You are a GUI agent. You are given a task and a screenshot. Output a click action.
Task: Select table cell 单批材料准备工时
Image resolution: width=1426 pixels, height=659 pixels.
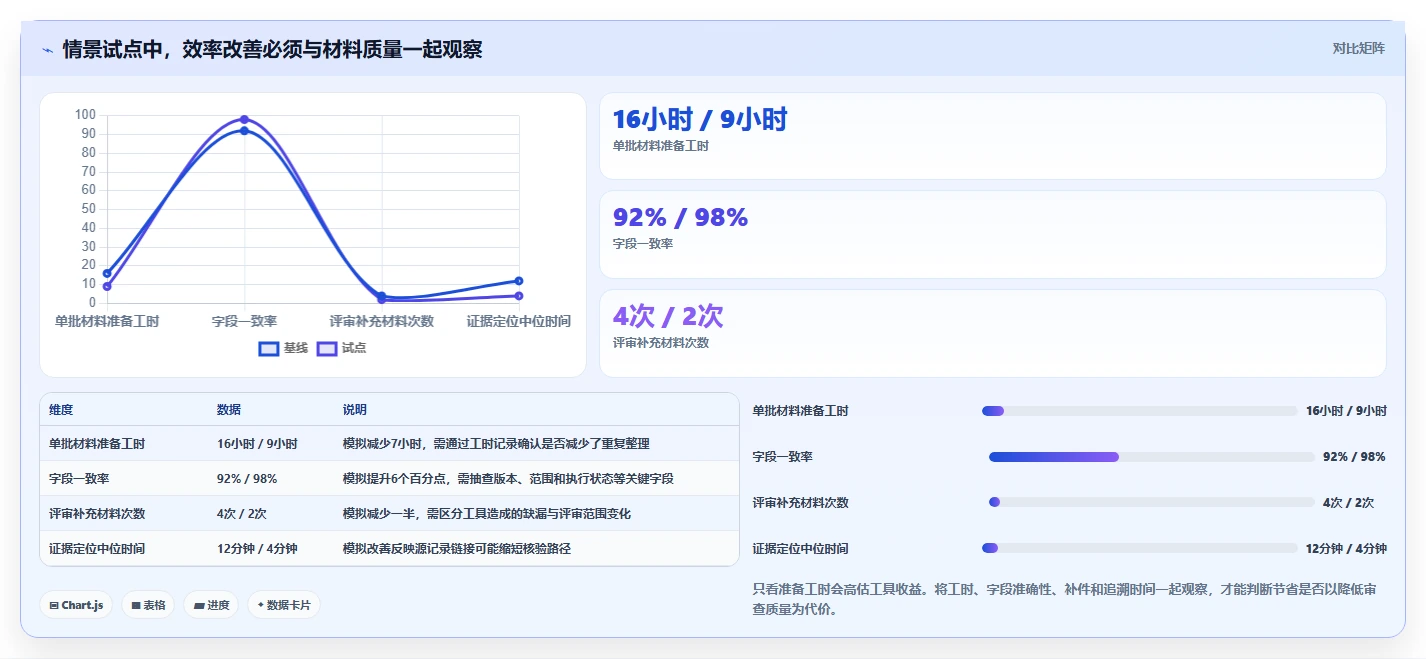(x=97, y=444)
